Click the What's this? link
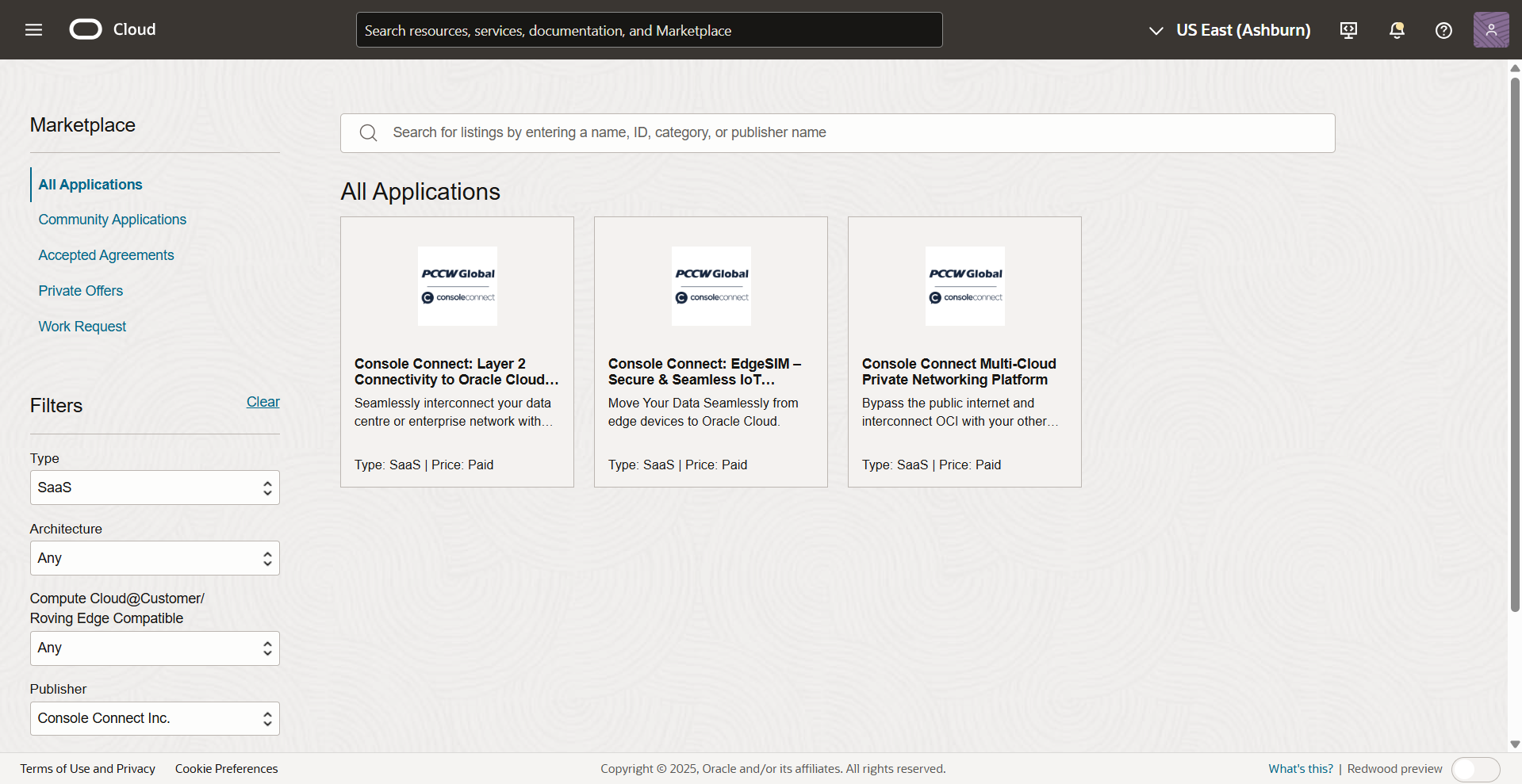Screen dimensions: 1522x784 click(1301, 769)
